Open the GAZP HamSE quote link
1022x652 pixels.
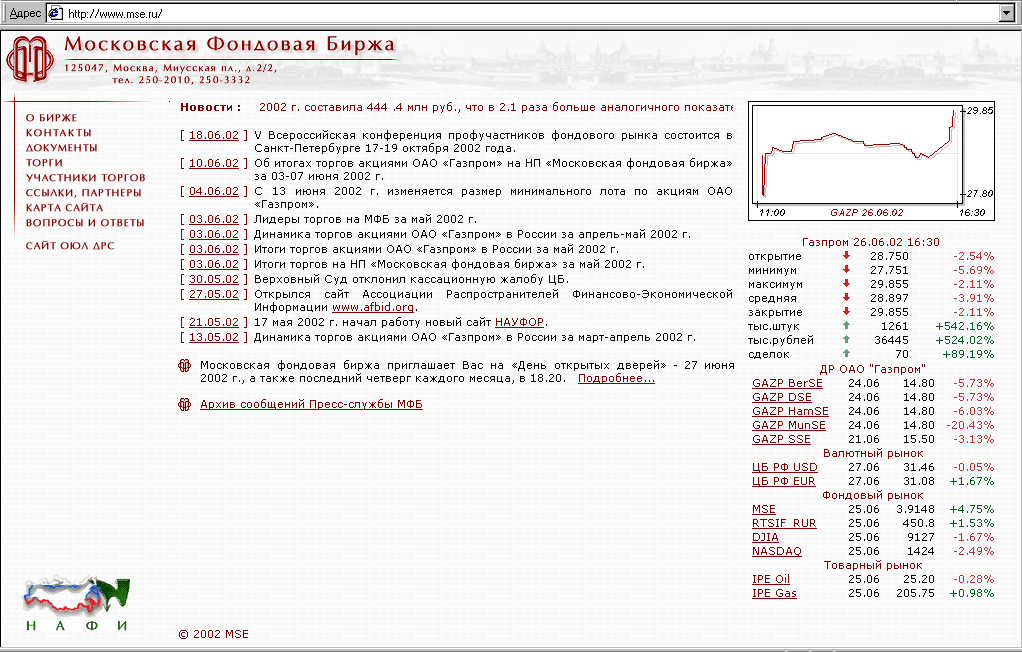(x=790, y=411)
